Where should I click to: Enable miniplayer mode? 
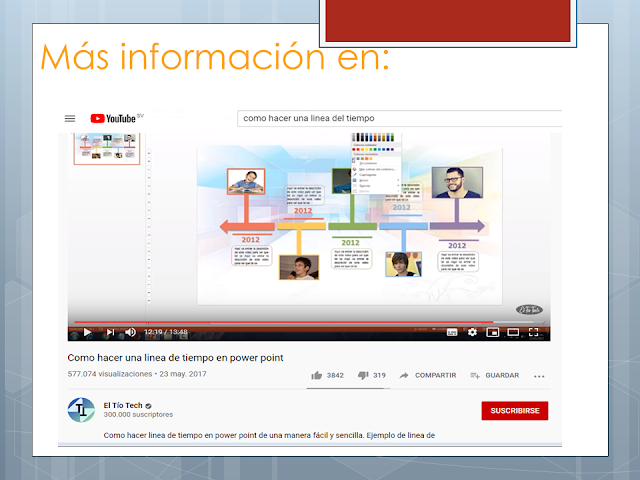point(493,332)
